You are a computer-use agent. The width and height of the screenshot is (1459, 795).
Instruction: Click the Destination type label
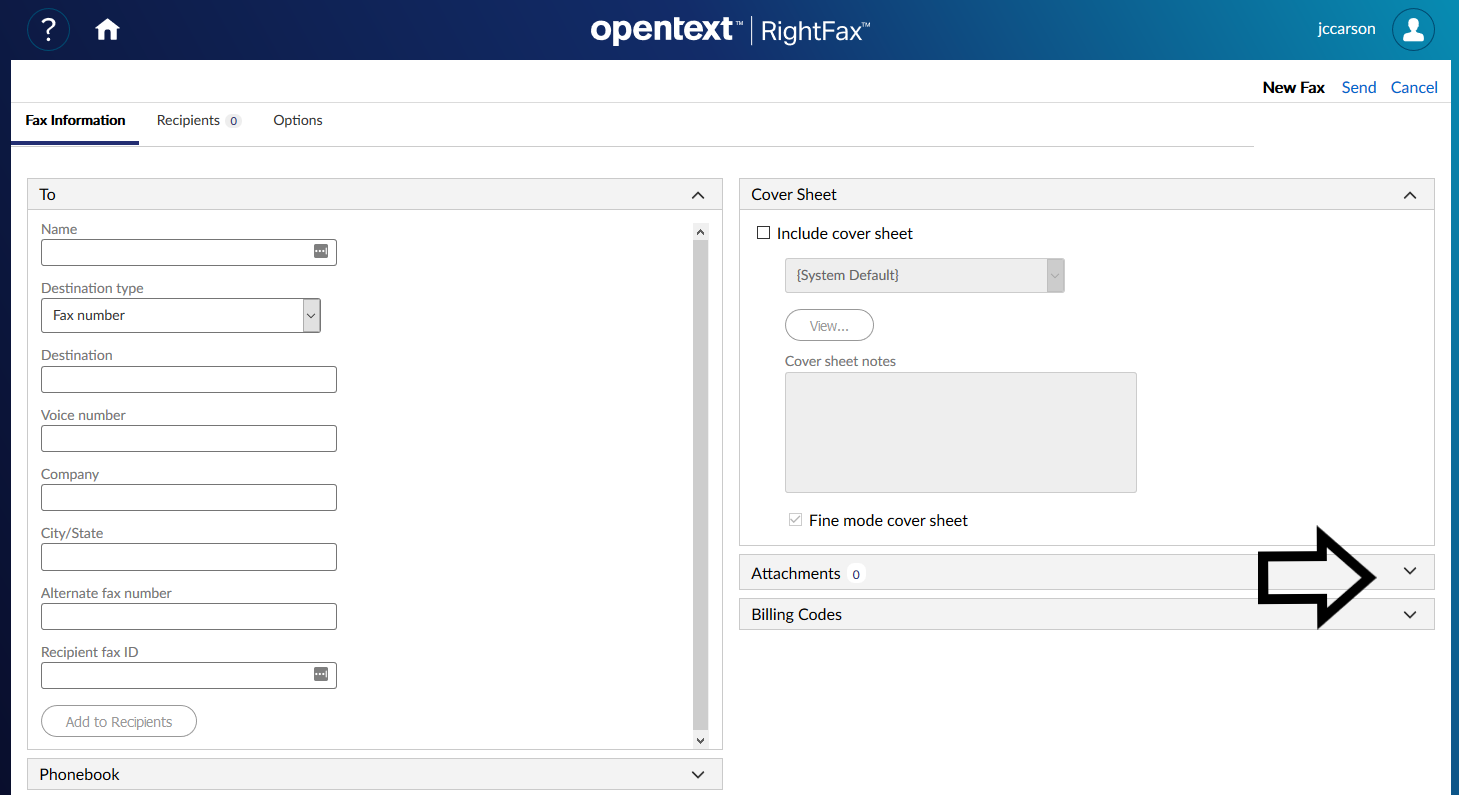[x=92, y=288]
